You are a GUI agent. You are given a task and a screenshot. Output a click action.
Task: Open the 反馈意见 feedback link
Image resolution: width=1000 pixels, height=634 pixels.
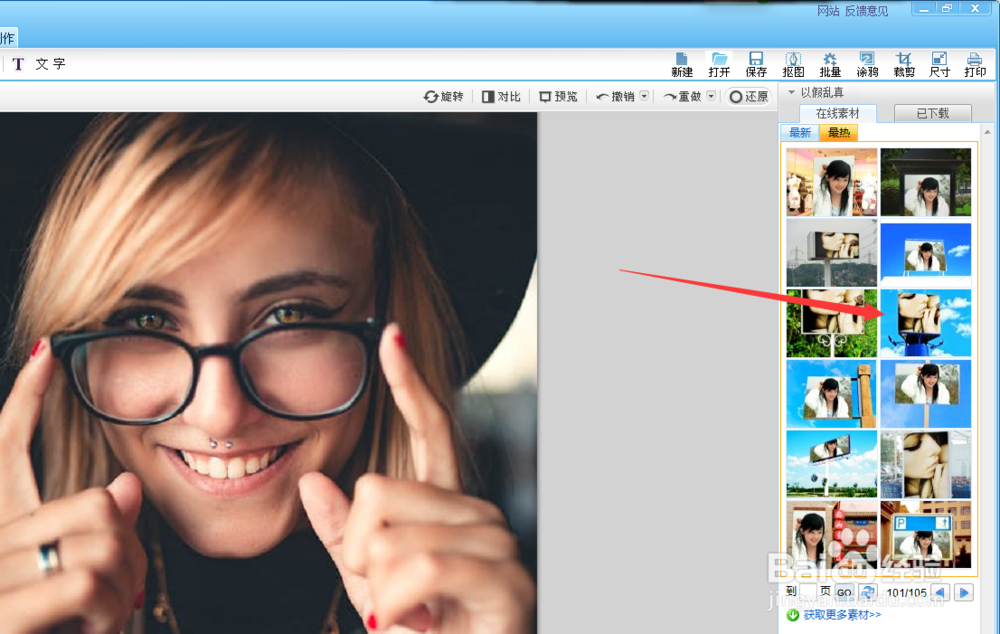866,11
